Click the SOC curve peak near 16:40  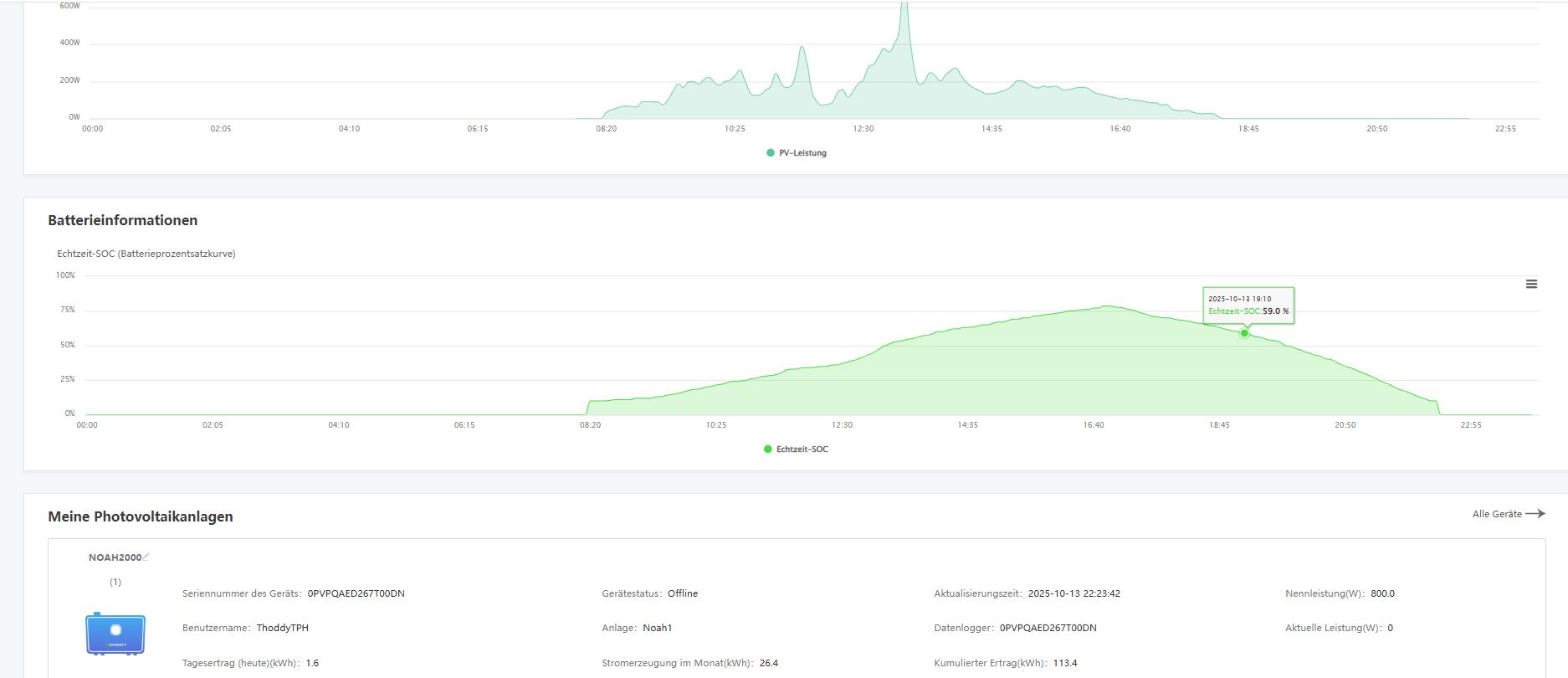[x=1107, y=307]
